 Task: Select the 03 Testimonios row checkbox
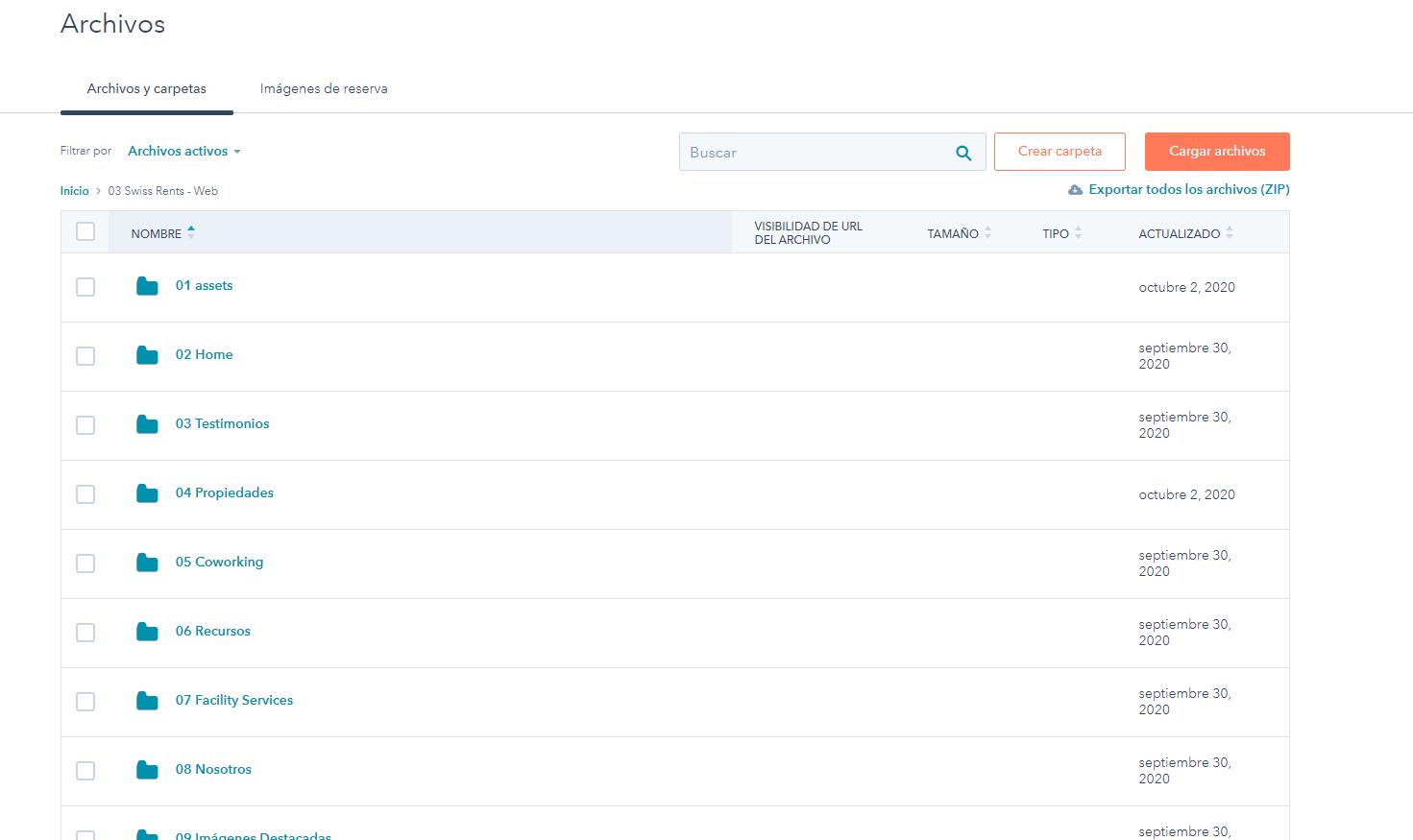click(85, 425)
